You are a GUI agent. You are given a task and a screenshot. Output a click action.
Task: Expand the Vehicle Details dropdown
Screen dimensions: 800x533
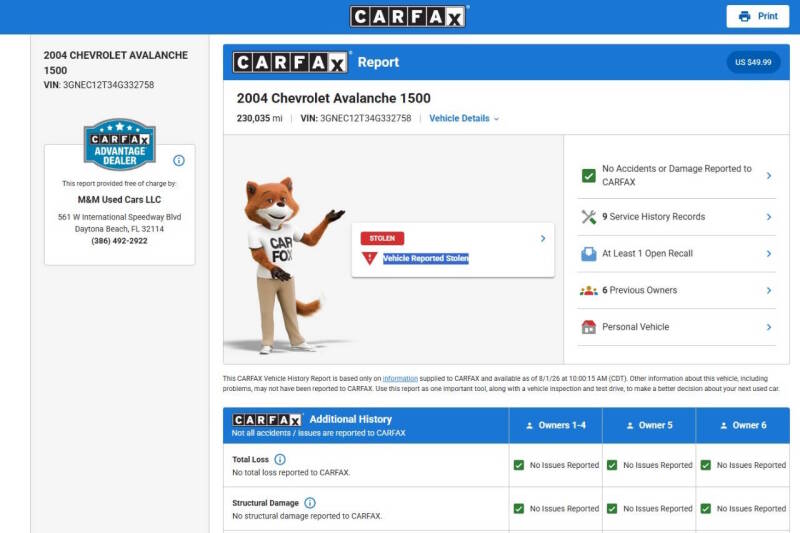point(464,118)
